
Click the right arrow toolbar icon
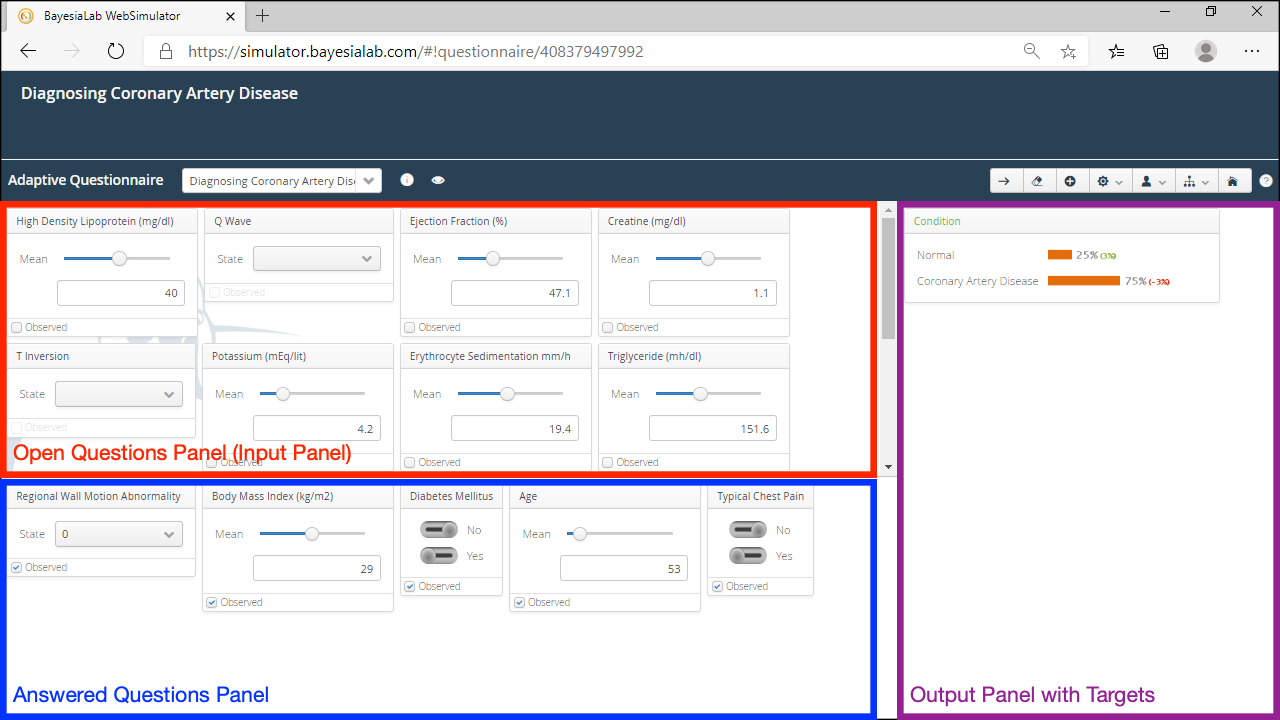pyautogui.click(x=1005, y=181)
